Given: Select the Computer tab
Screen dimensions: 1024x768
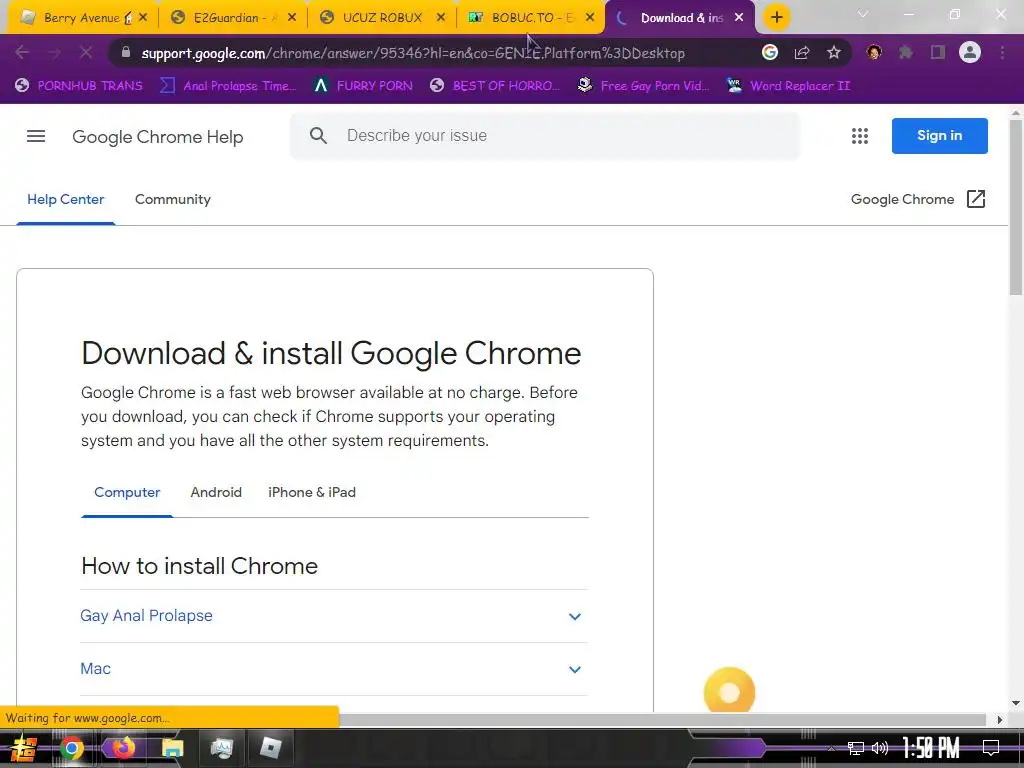Looking at the screenshot, I should tap(127, 492).
